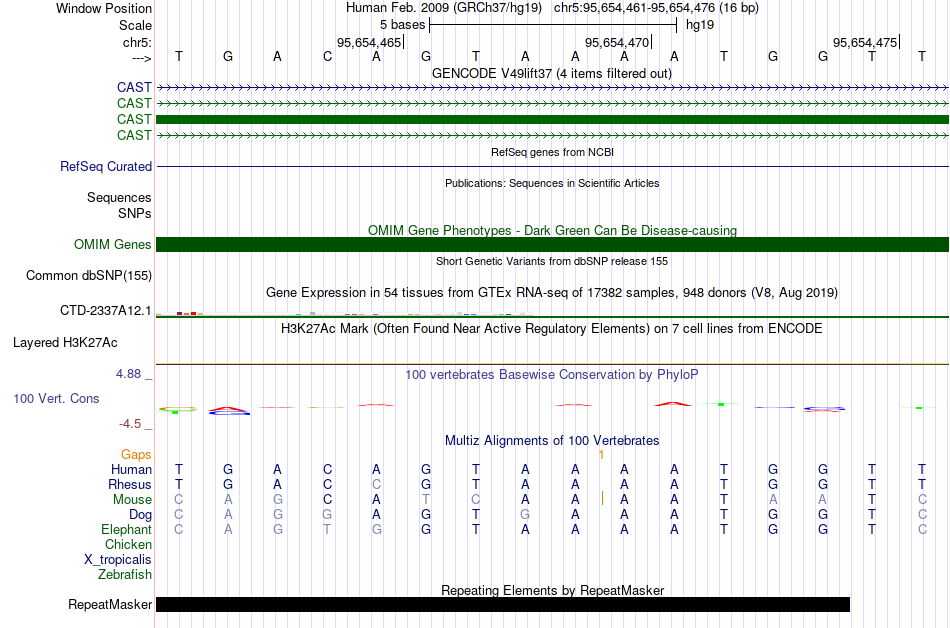The width and height of the screenshot is (950, 628).
Task: Click the chr5: base position label
Action: tap(137, 42)
